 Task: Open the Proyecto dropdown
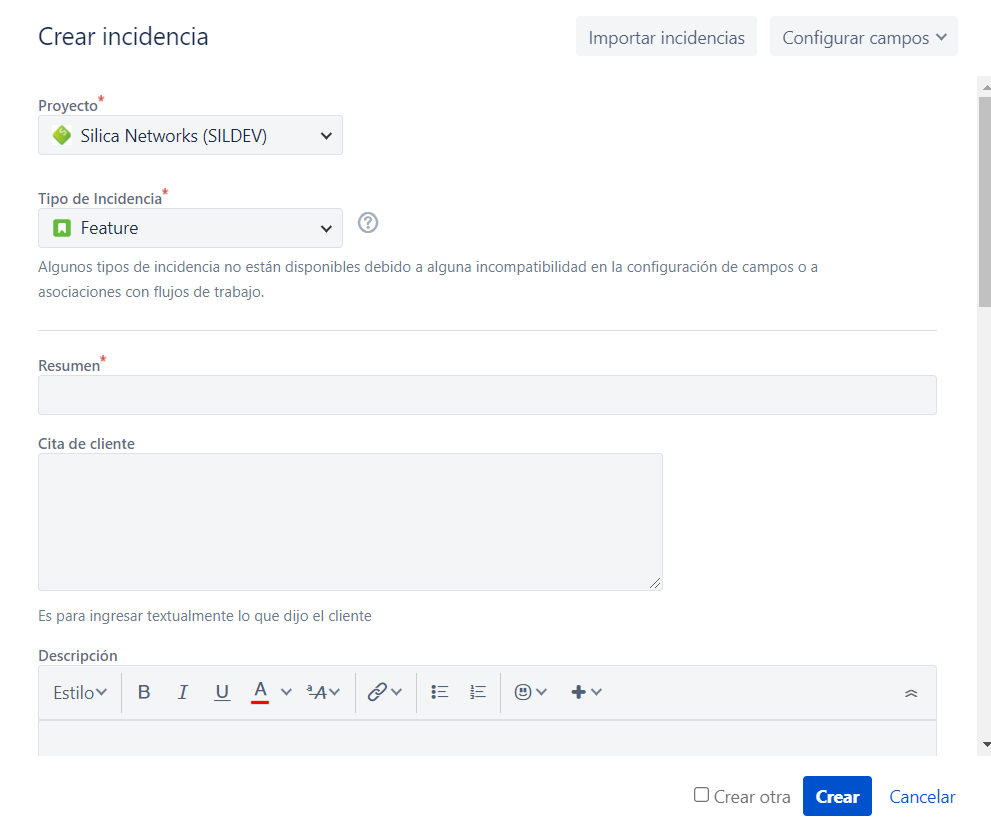(190, 136)
